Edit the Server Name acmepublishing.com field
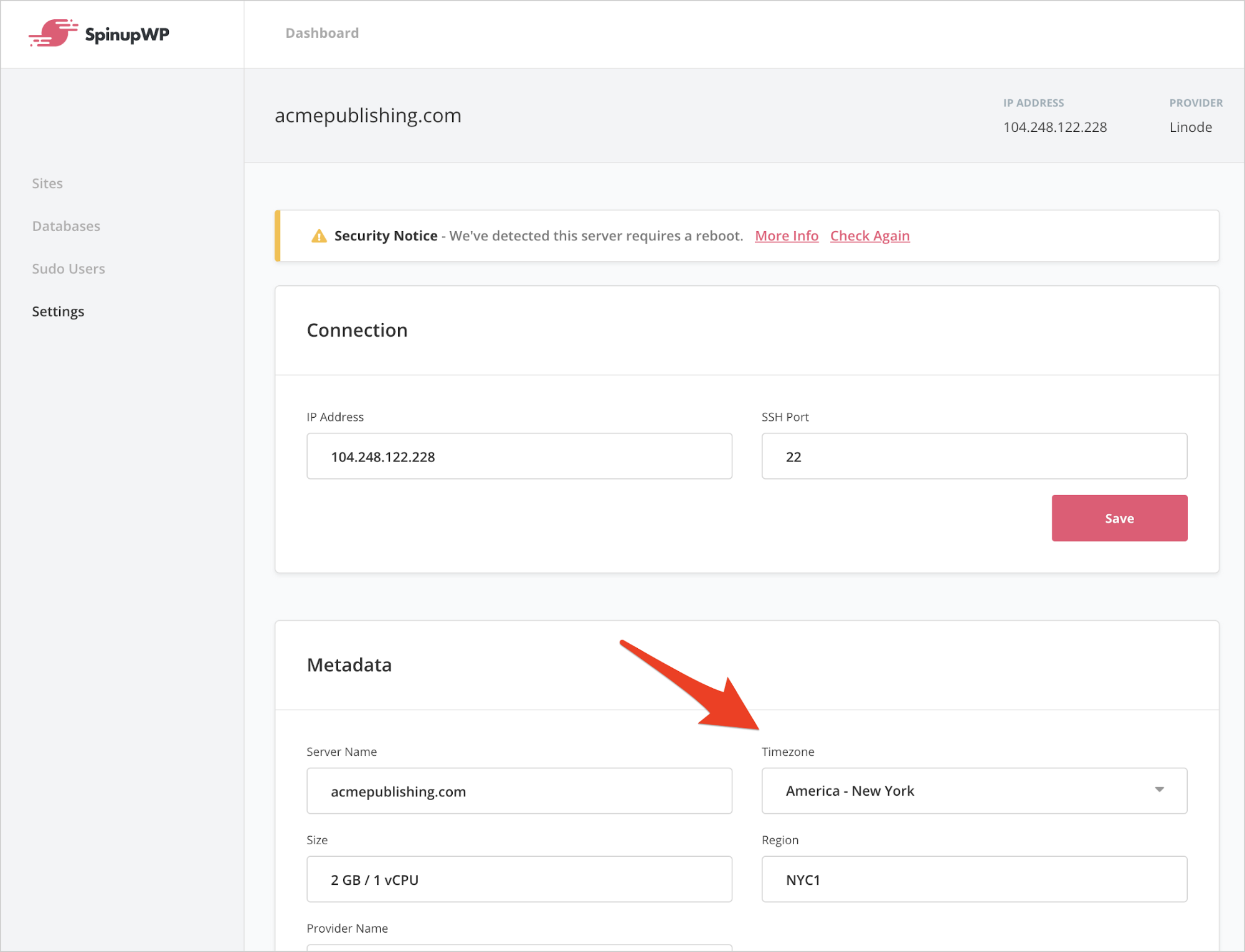Screen dimensions: 1245x952 519,791
